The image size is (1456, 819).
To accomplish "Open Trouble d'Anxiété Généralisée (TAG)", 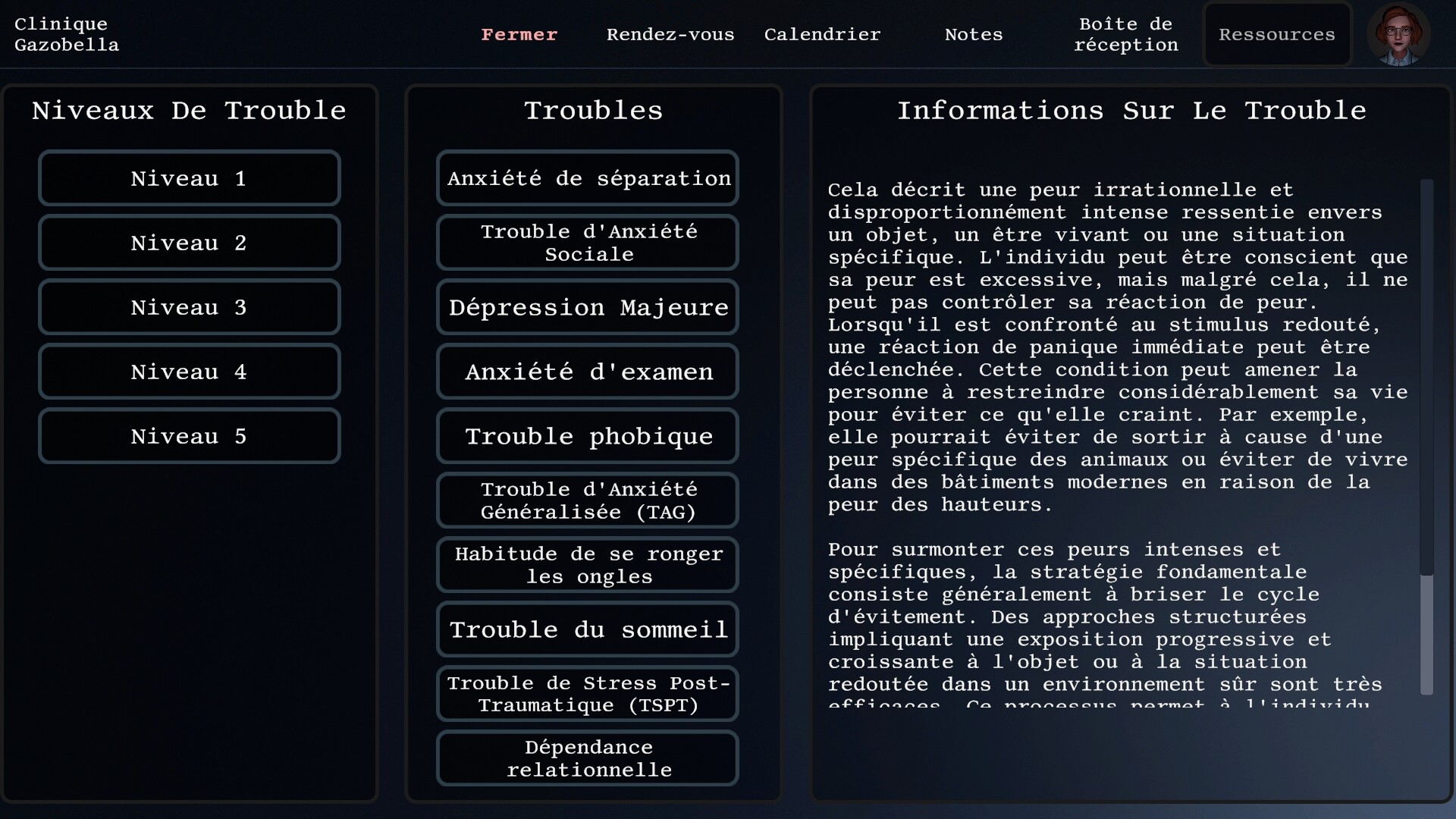I will (x=588, y=500).
